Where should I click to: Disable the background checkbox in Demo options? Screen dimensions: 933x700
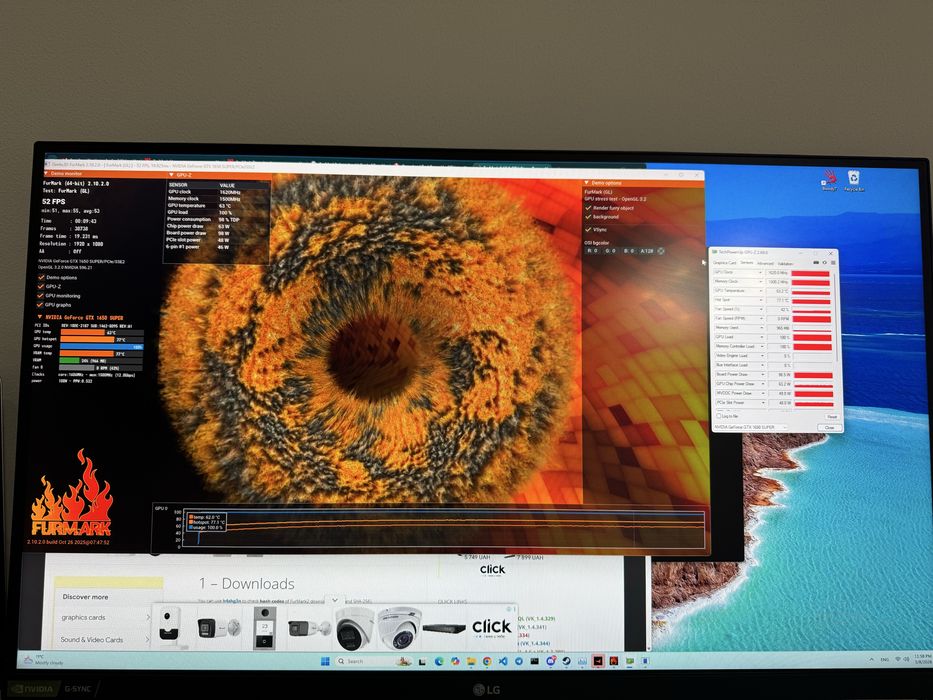(x=588, y=217)
